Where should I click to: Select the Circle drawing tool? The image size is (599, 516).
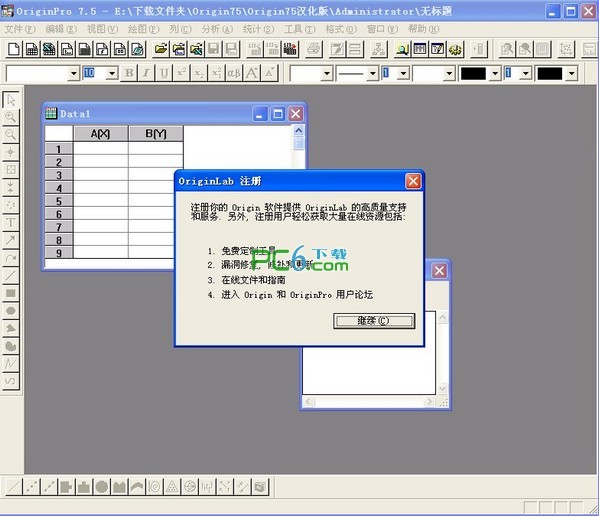[x=11, y=311]
